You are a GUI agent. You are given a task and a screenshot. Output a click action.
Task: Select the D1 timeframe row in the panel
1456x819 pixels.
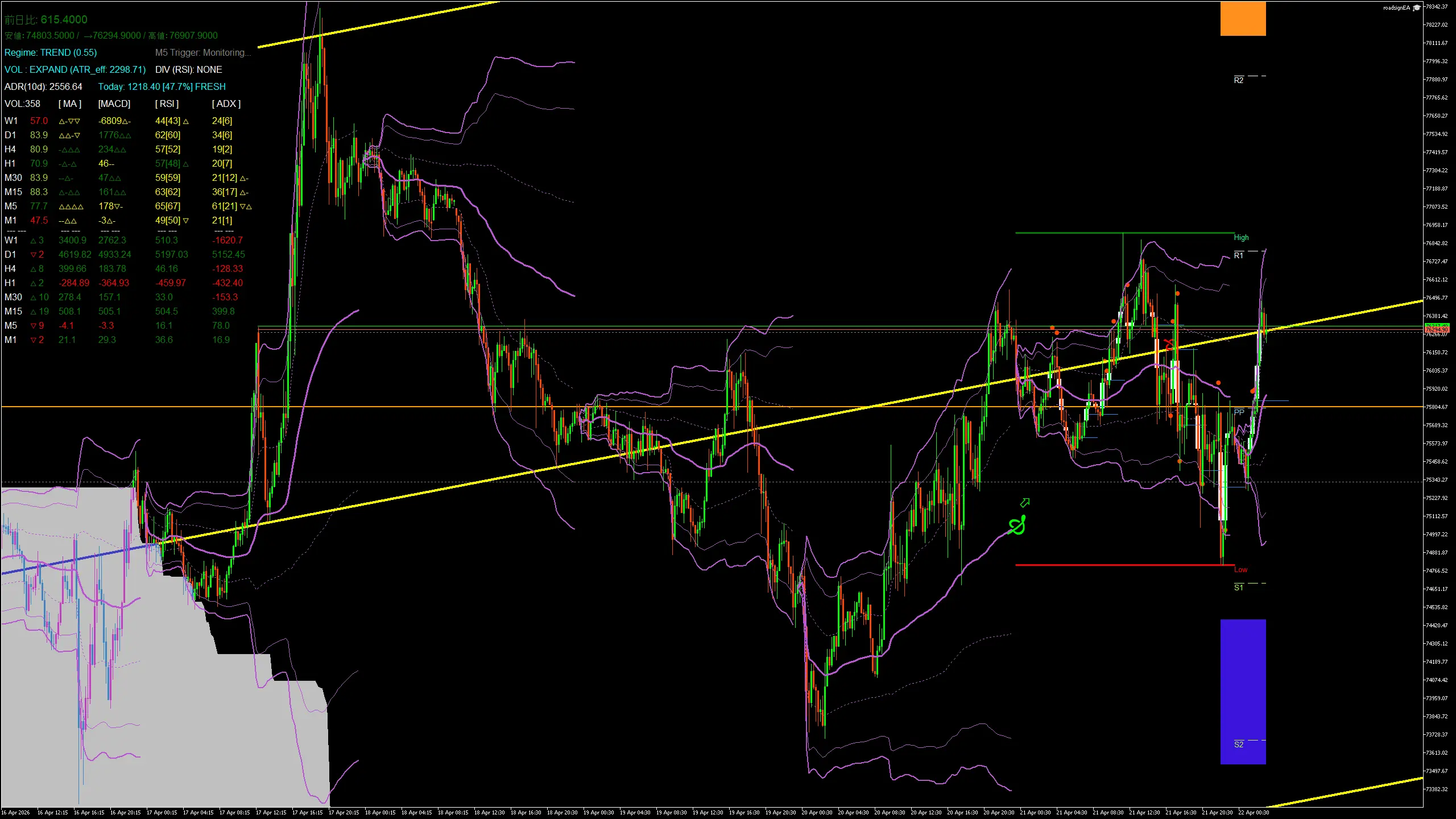tap(10, 135)
